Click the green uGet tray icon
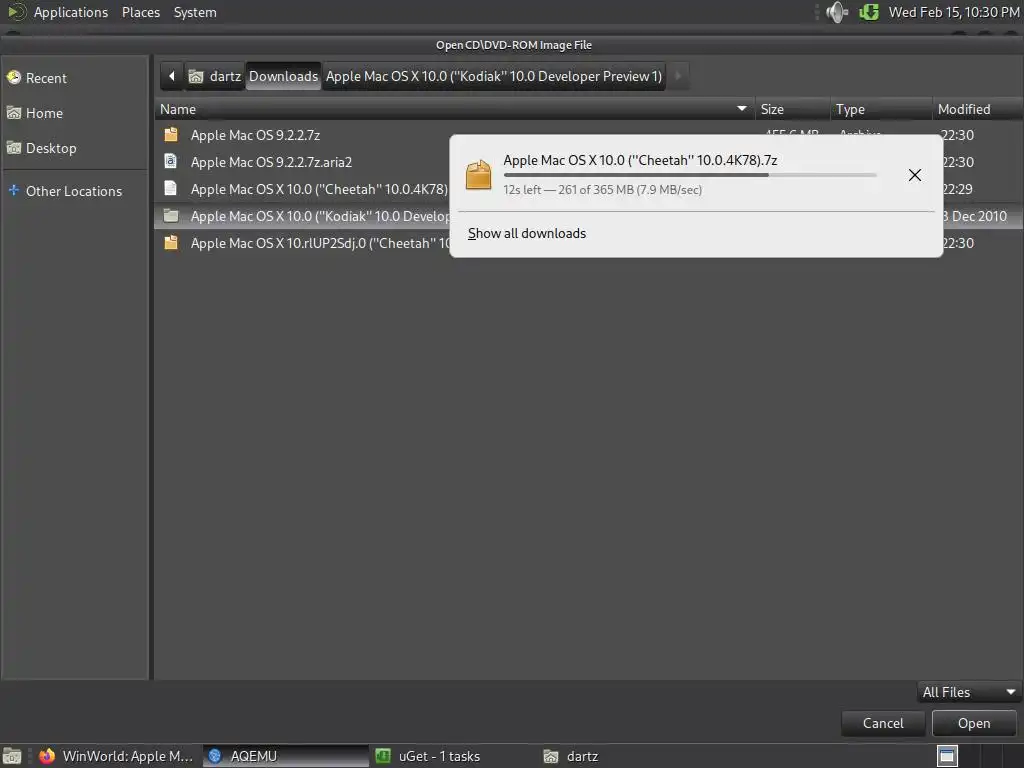This screenshot has height=768, width=1024. tap(869, 12)
